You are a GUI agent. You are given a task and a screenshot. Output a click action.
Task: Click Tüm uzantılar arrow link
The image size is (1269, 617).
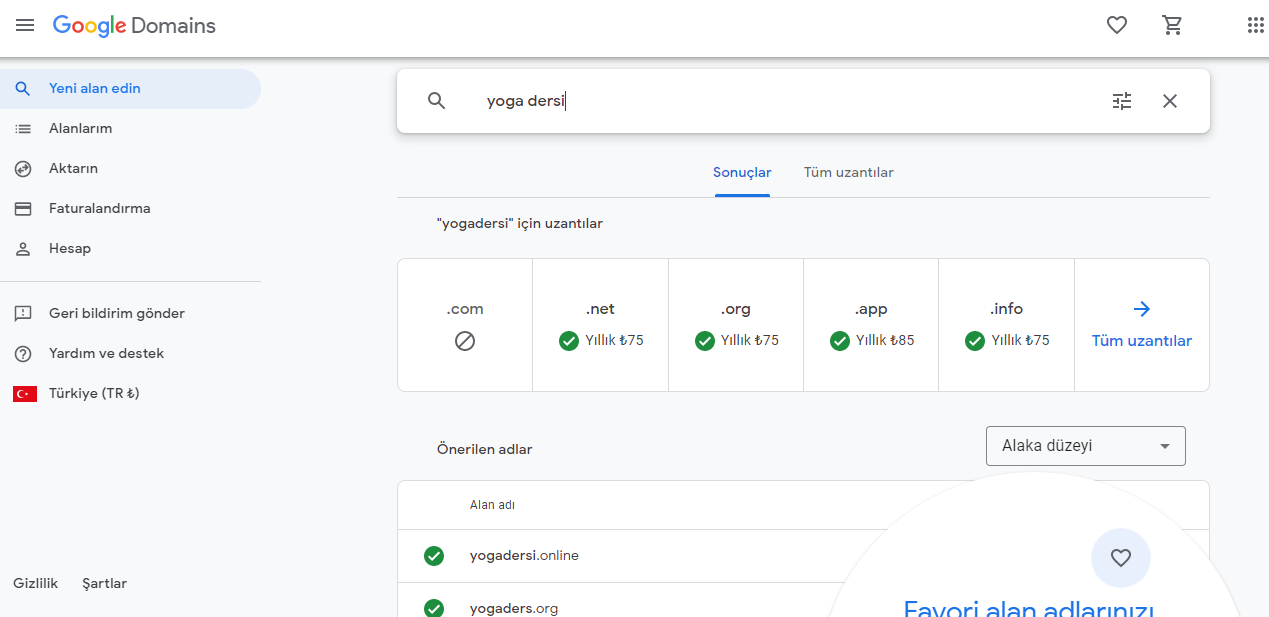1141,325
